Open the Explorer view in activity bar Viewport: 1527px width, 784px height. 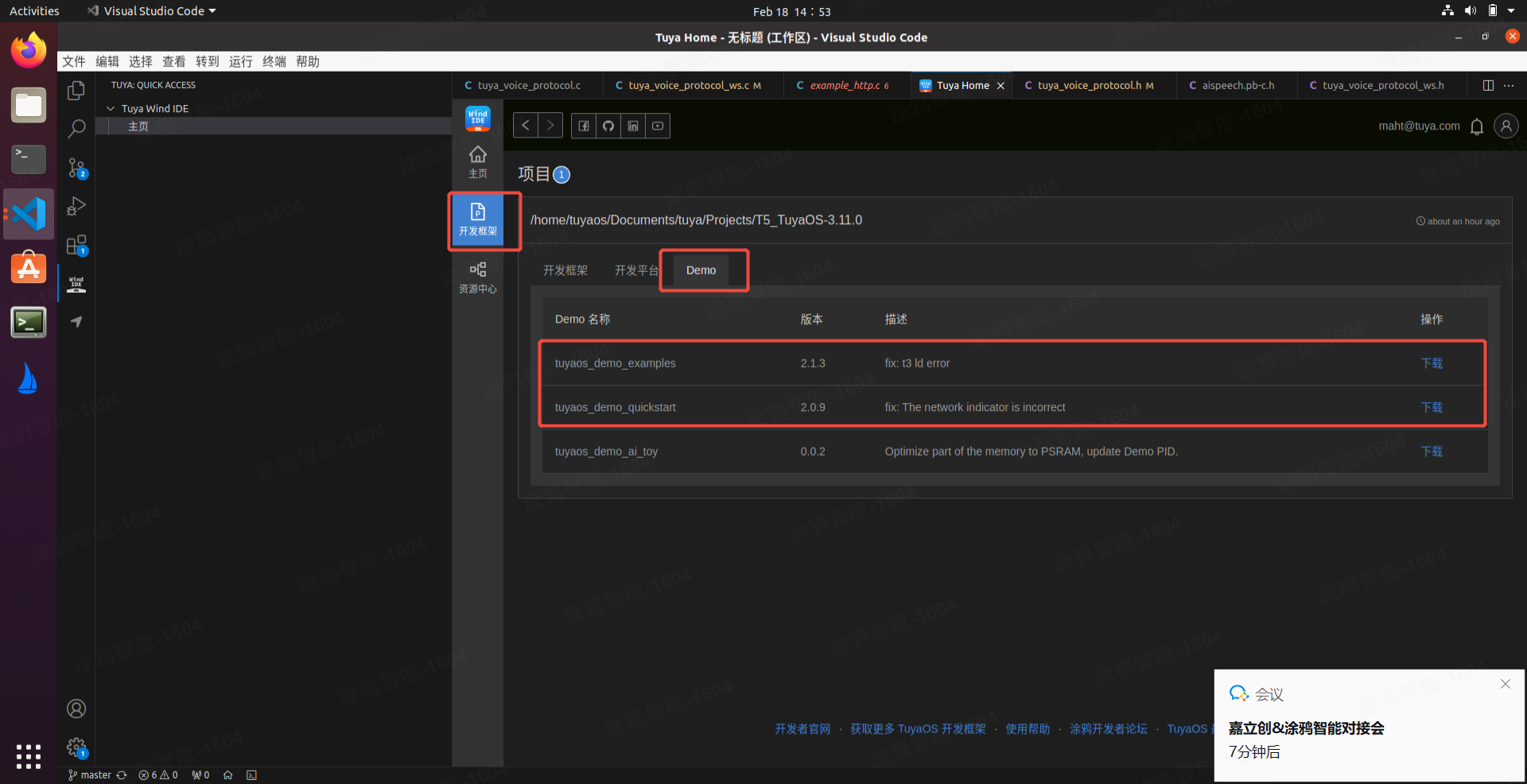point(76,91)
